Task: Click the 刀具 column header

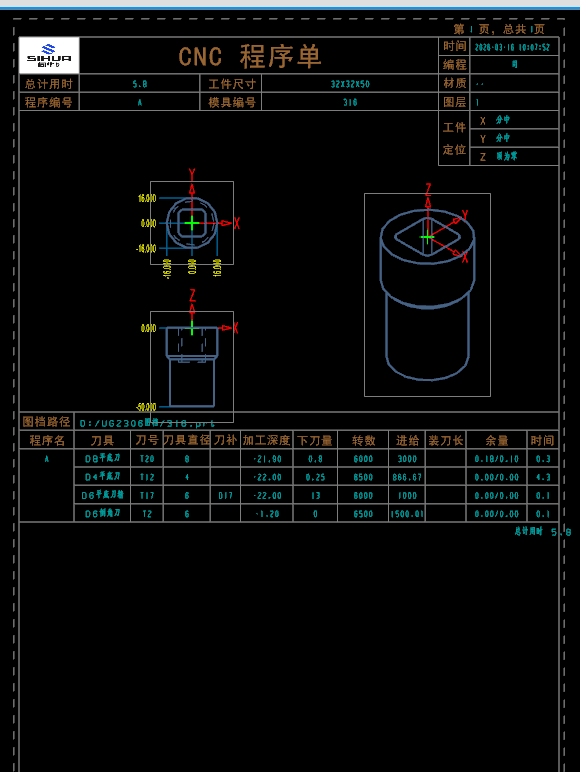Action: tap(102, 440)
